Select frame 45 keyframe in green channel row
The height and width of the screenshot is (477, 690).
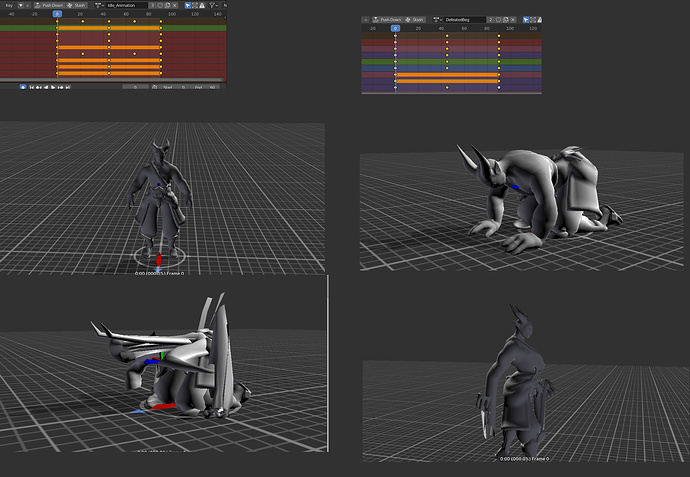109,28
